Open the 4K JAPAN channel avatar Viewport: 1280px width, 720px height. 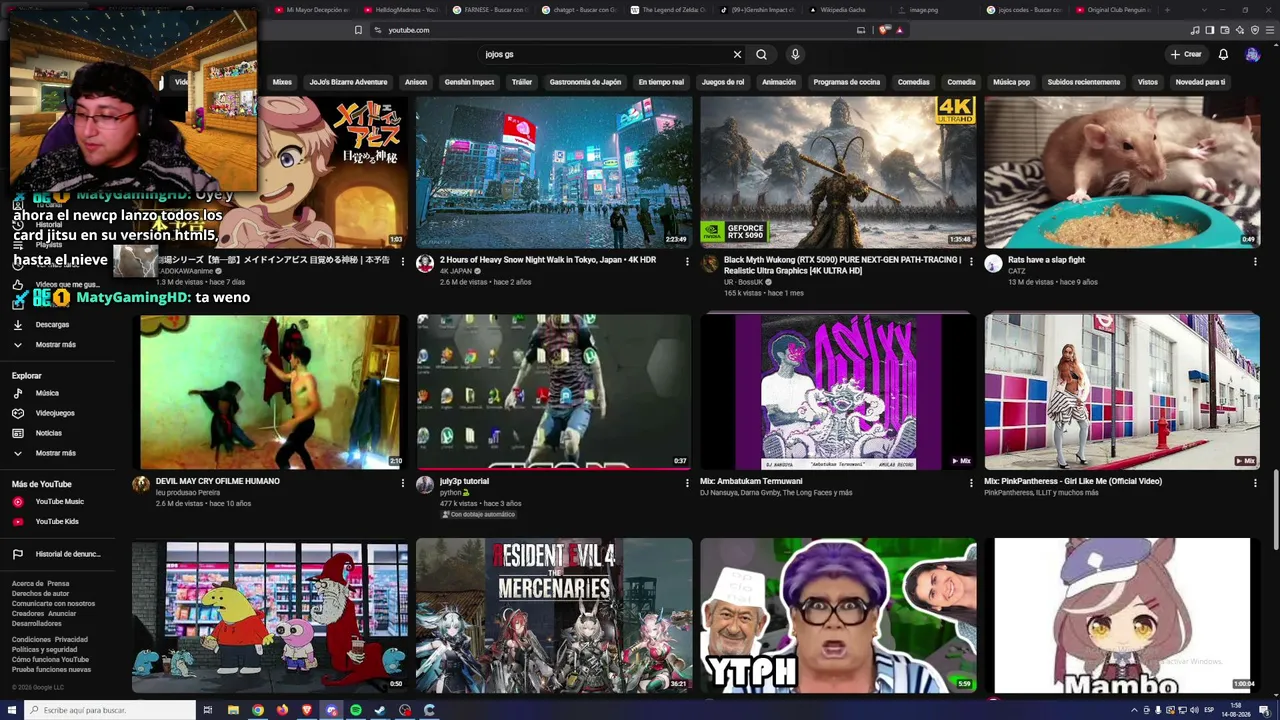tap(425, 263)
